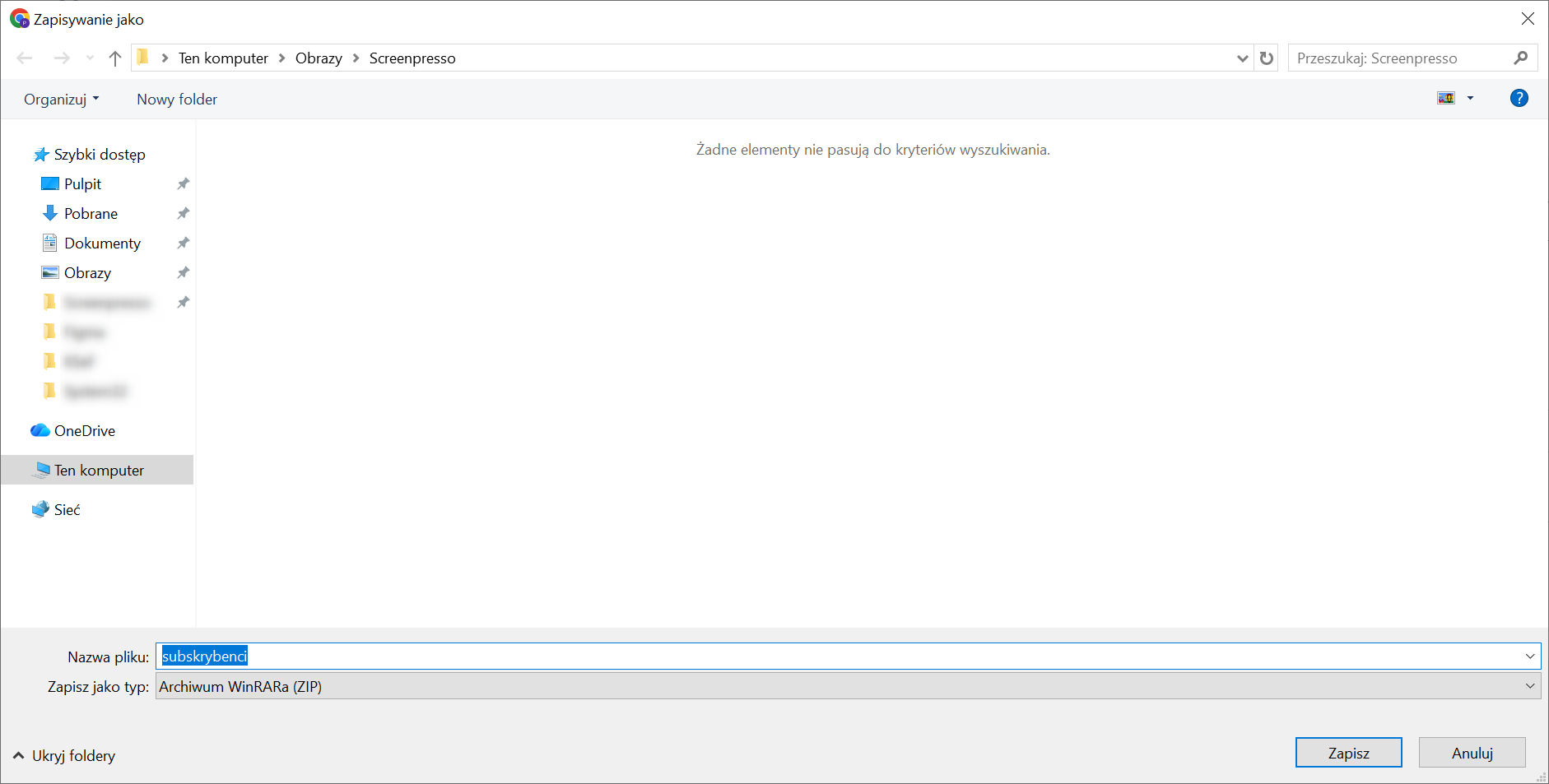Screen dimensions: 1549x784
Task: Click the Up one level arrow icon
Action: click(115, 58)
